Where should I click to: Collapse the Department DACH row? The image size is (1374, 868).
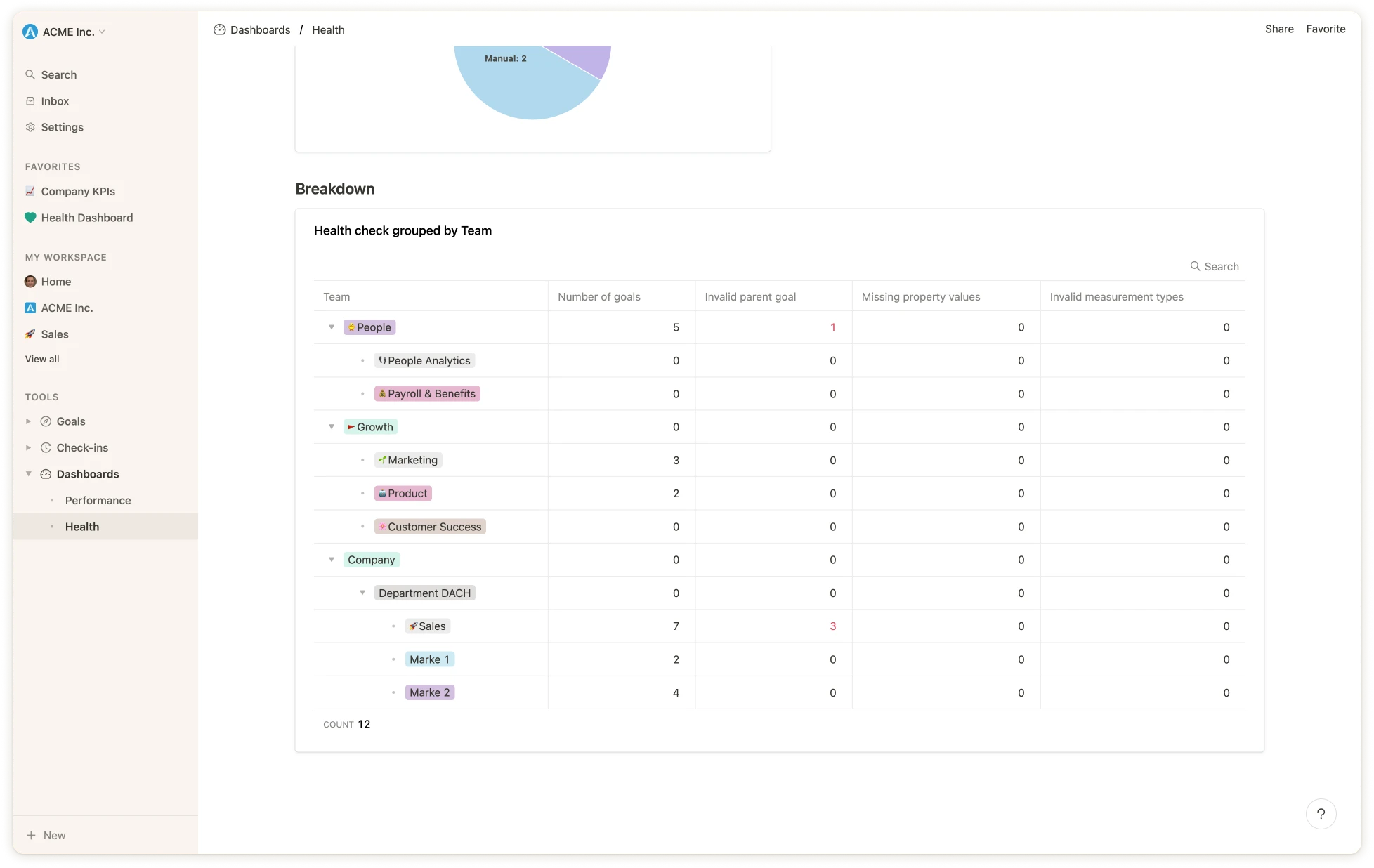362,593
